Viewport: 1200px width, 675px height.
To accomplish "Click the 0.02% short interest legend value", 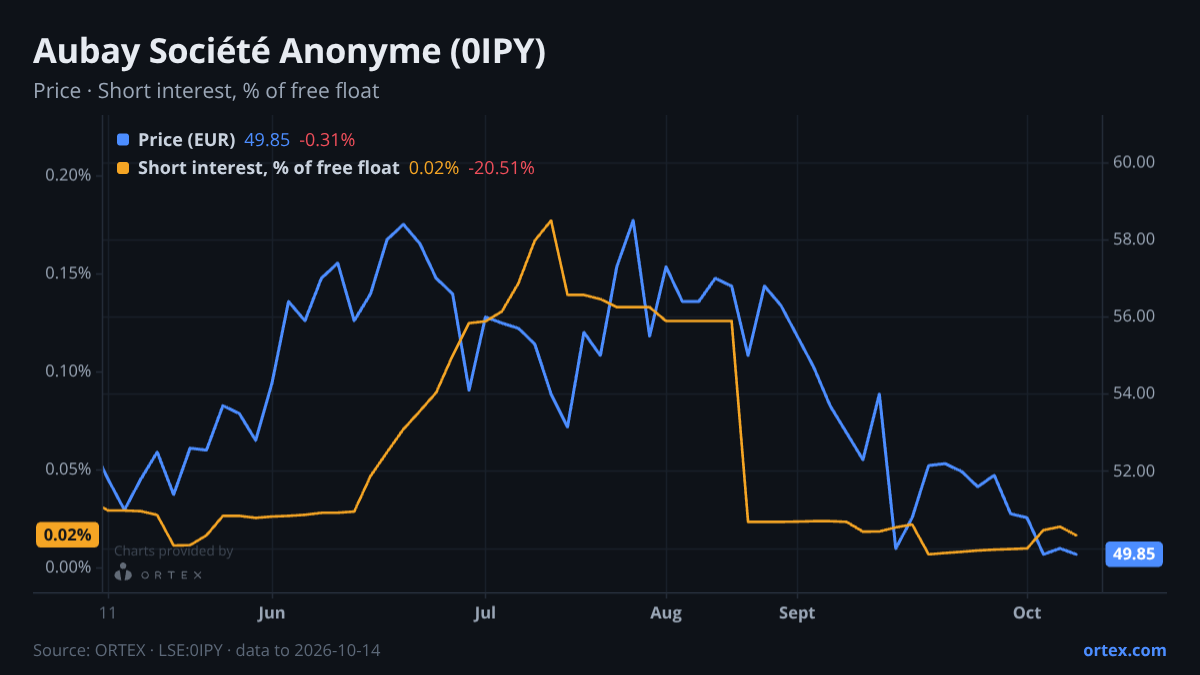I will 434,168.
